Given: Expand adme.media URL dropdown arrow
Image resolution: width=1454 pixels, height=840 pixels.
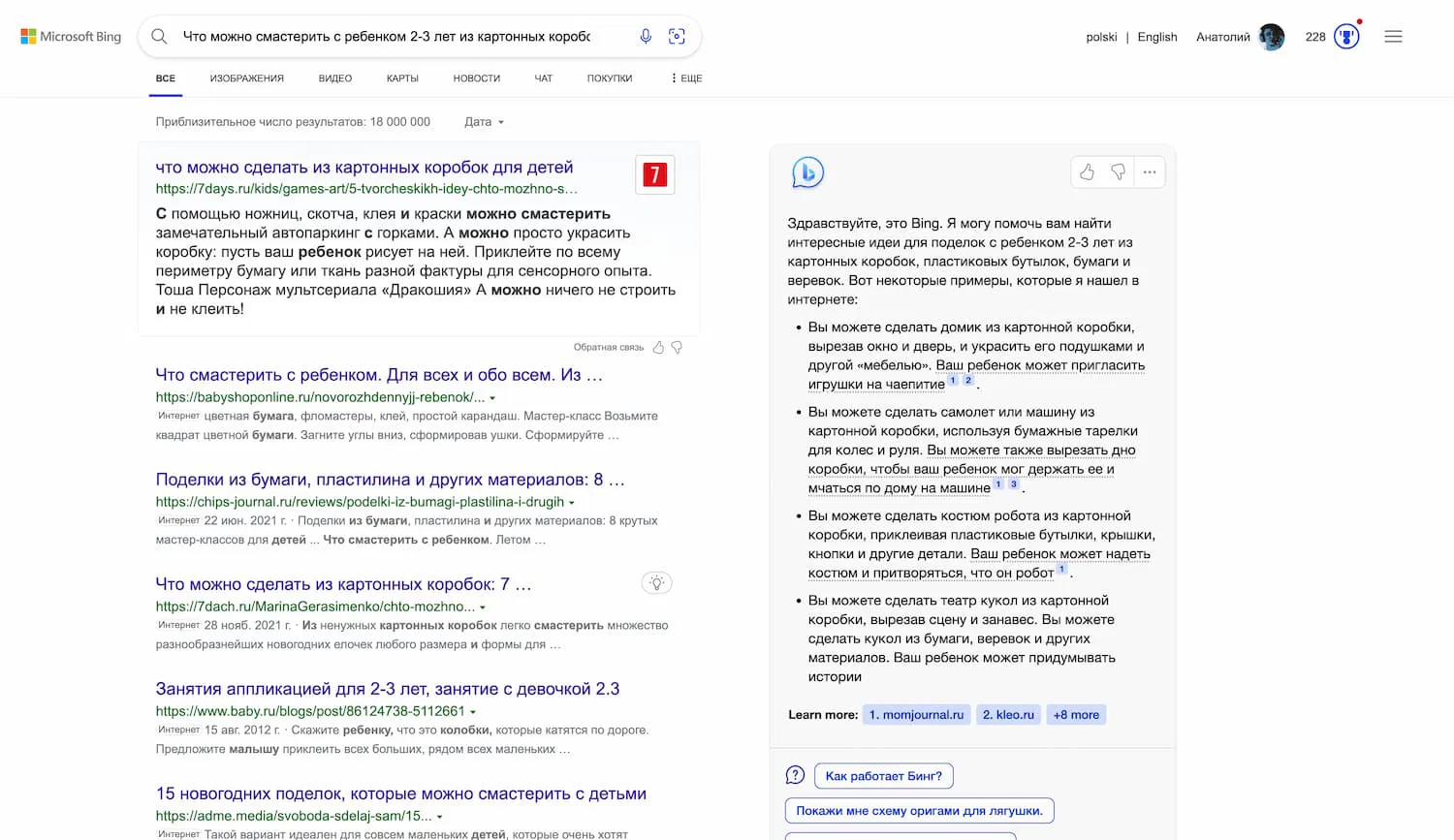Looking at the screenshot, I should (x=440, y=817).
